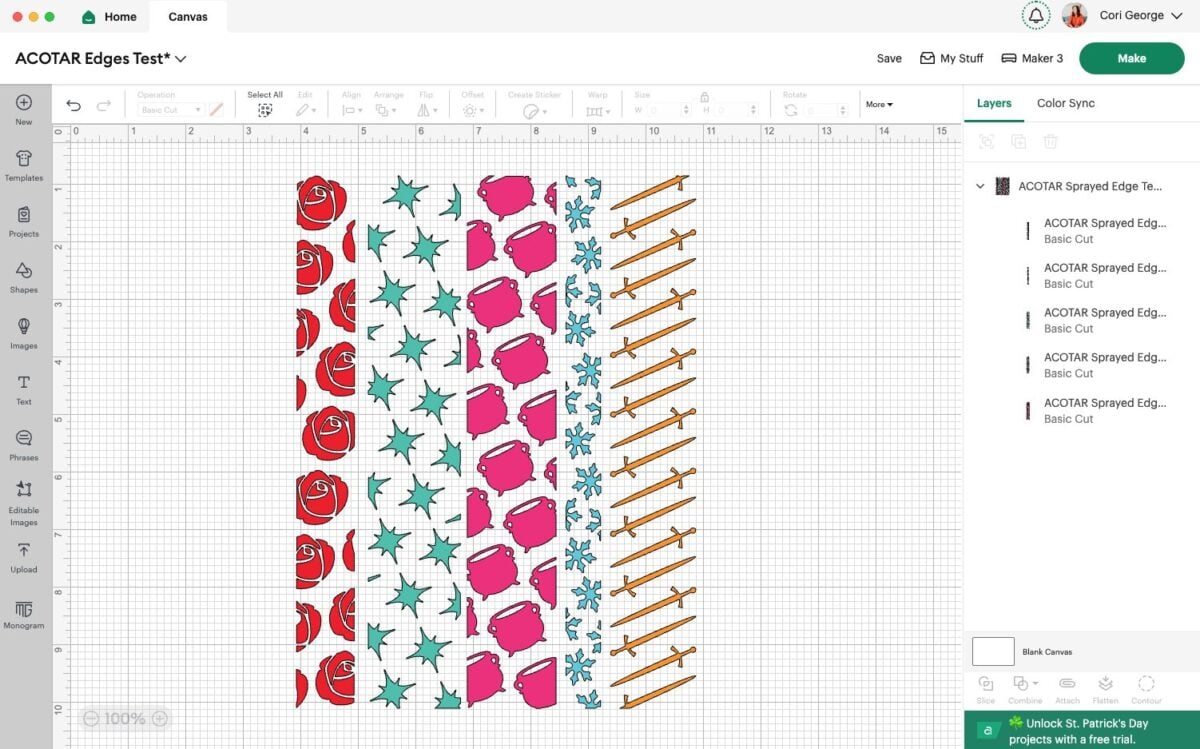Open the Create Sticker dropdown
This screenshot has width=1200, height=749.
(534, 111)
